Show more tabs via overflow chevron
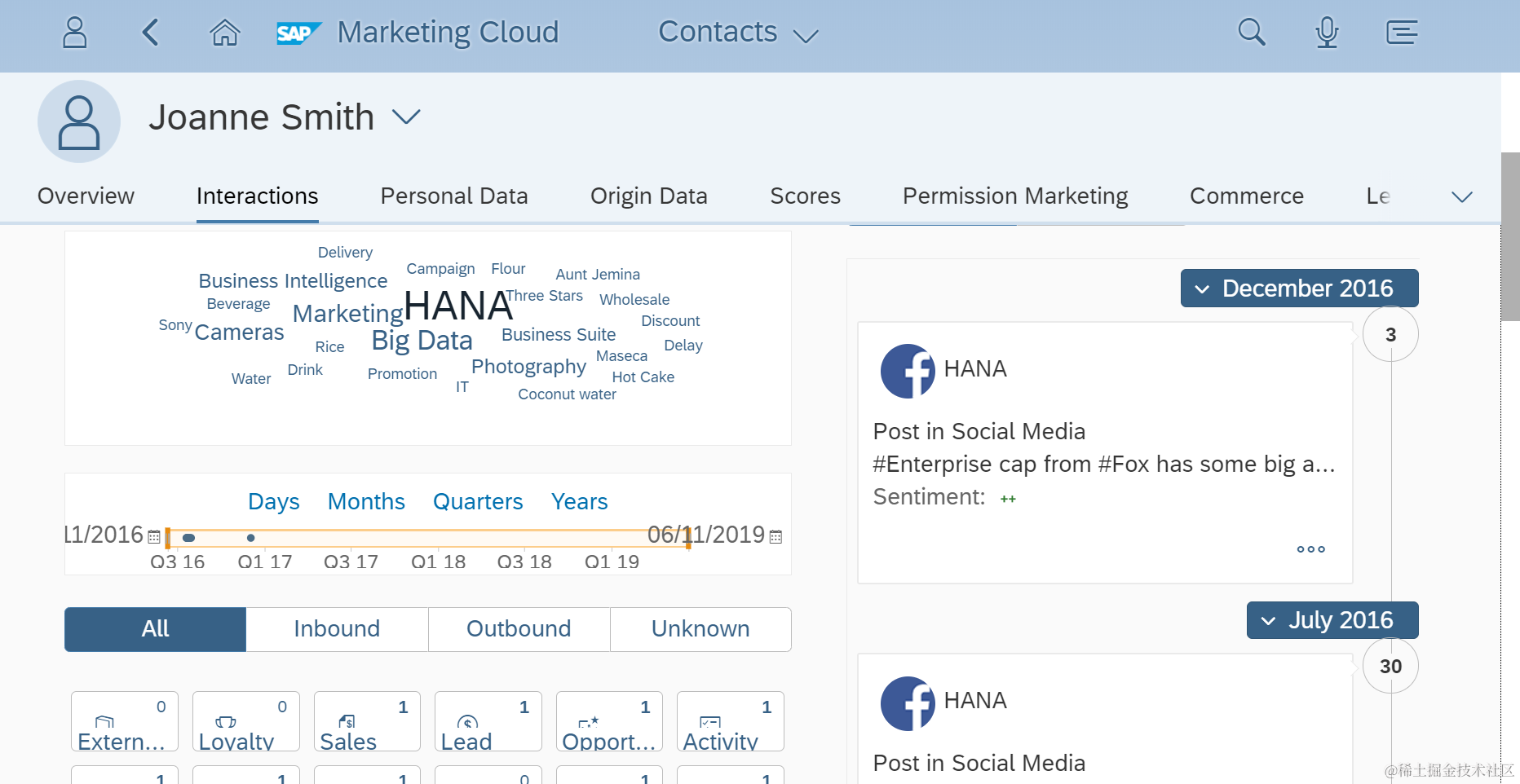This screenshot has height=784, width=1520. coord(1462,197)
